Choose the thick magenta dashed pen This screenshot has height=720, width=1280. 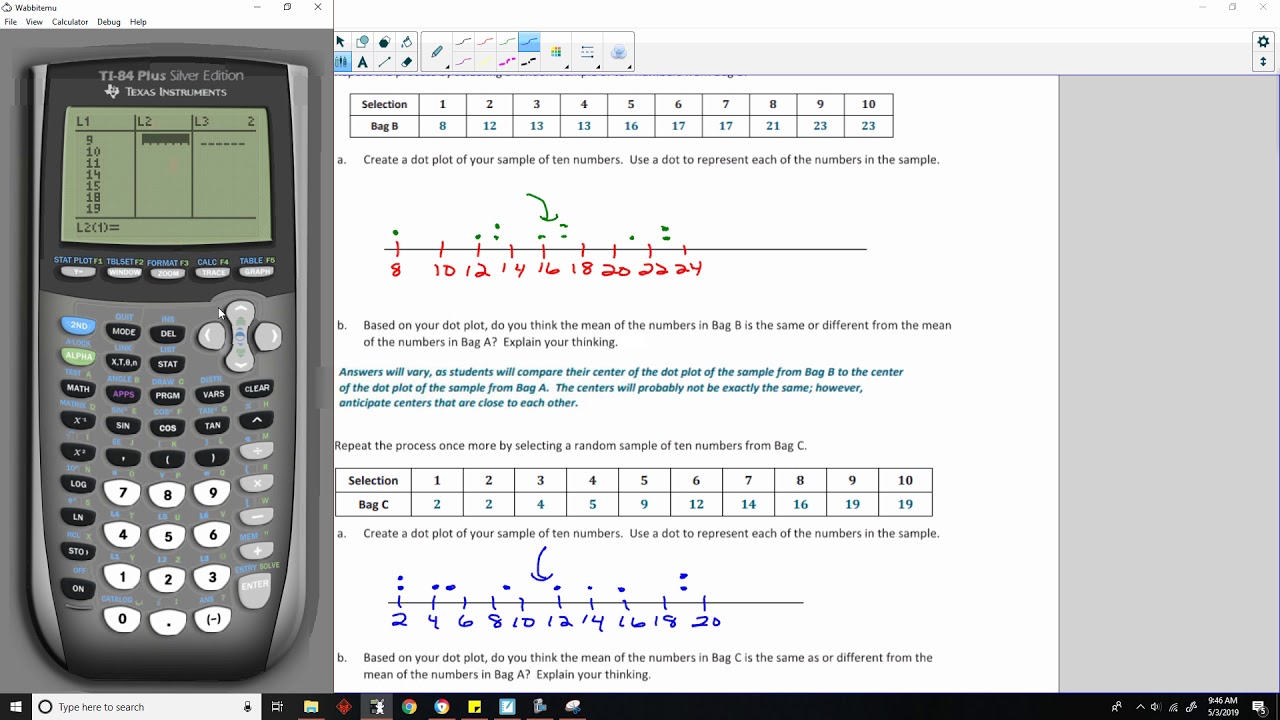coord(507,62)
